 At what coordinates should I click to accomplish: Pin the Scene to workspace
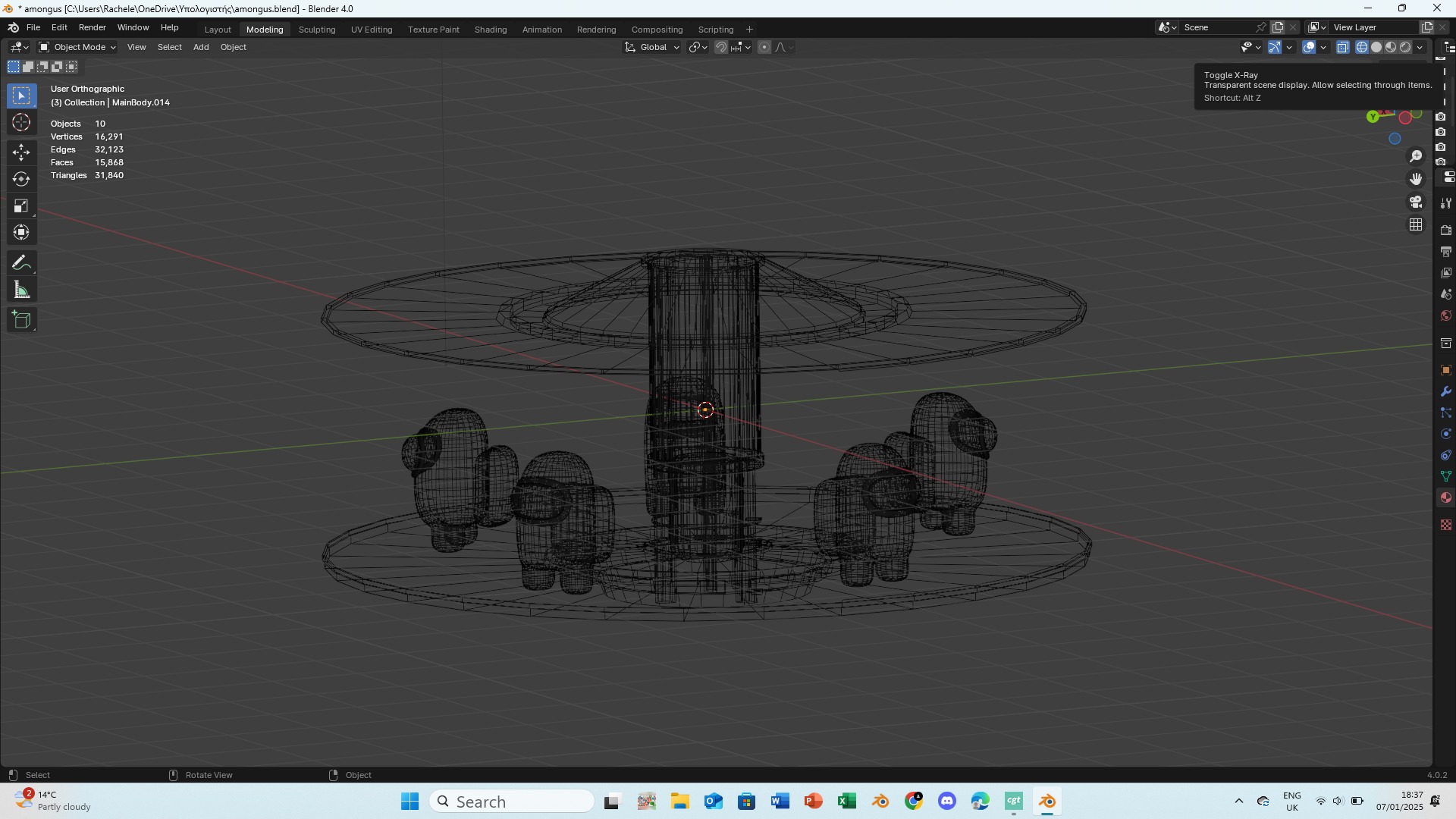point(1261,27)
